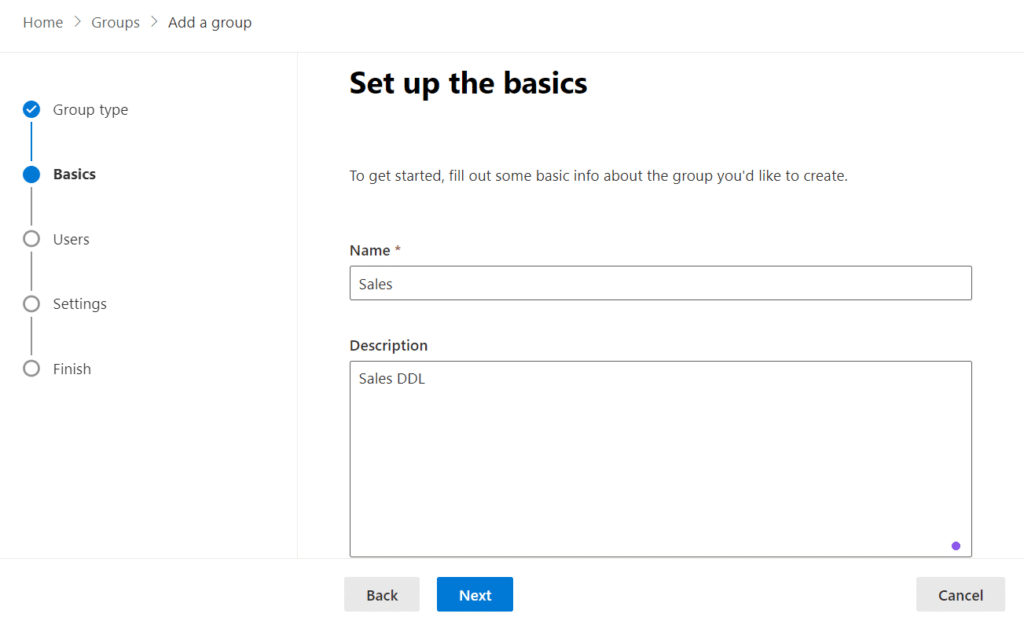Click the Back button
Viewport: 1024px width, 621px height.
coord(382,594)
